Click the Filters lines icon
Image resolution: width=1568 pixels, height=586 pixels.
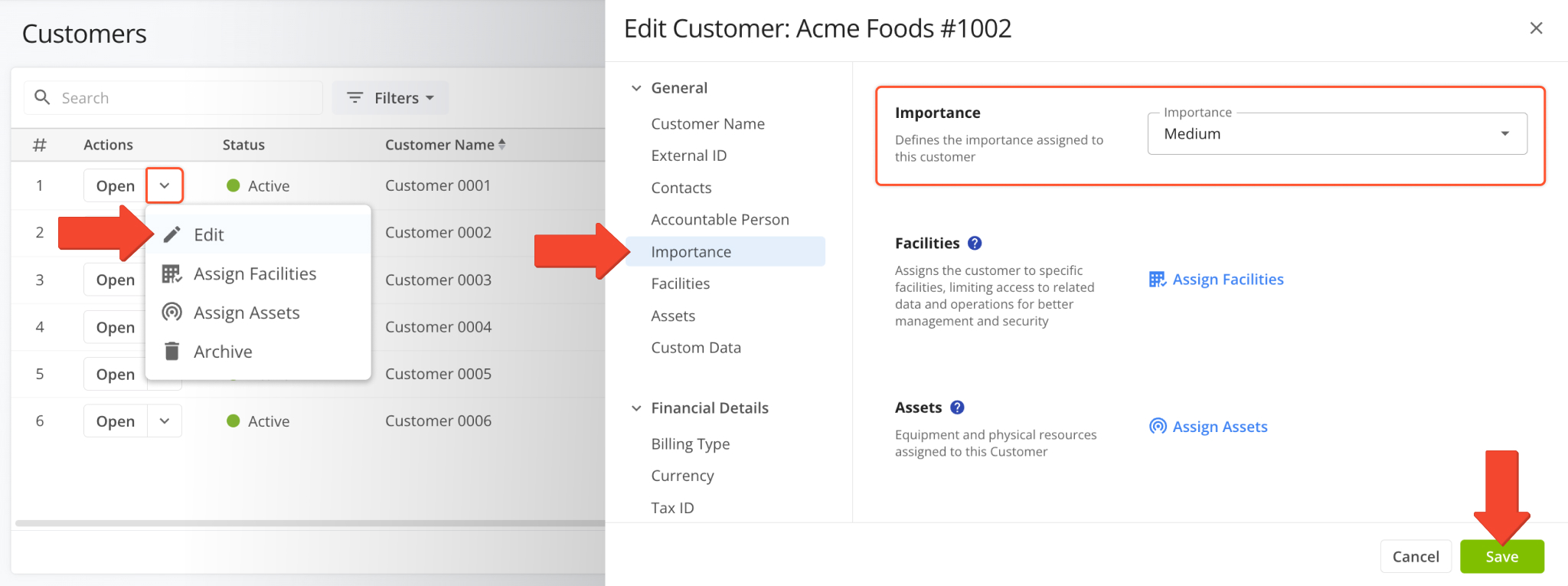coord(355,97)
